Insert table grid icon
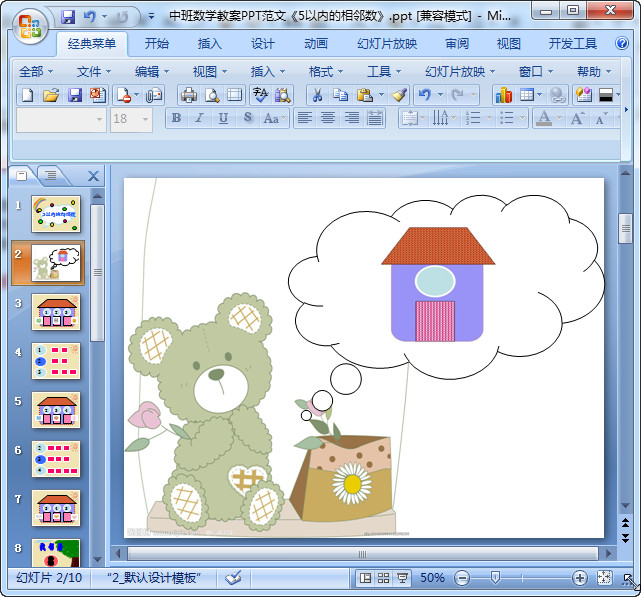The width and height of the screenshot is (641, 597). coord(527,95)
